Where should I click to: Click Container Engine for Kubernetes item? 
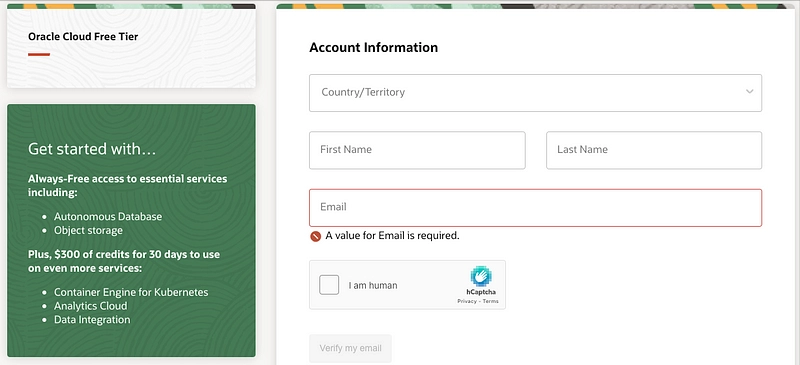(x=131, y=293)
